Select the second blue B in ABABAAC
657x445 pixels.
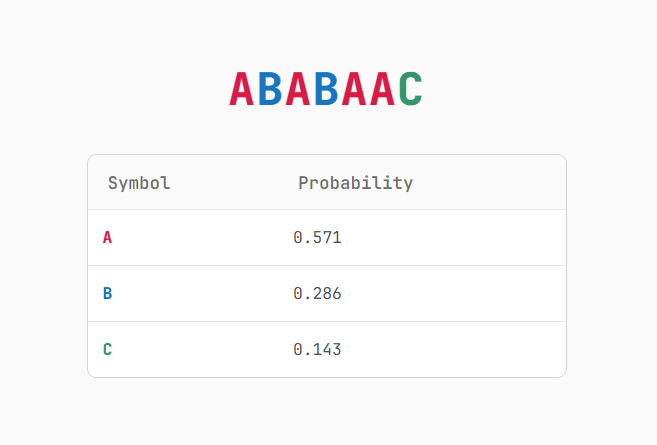tap(326, 89)
